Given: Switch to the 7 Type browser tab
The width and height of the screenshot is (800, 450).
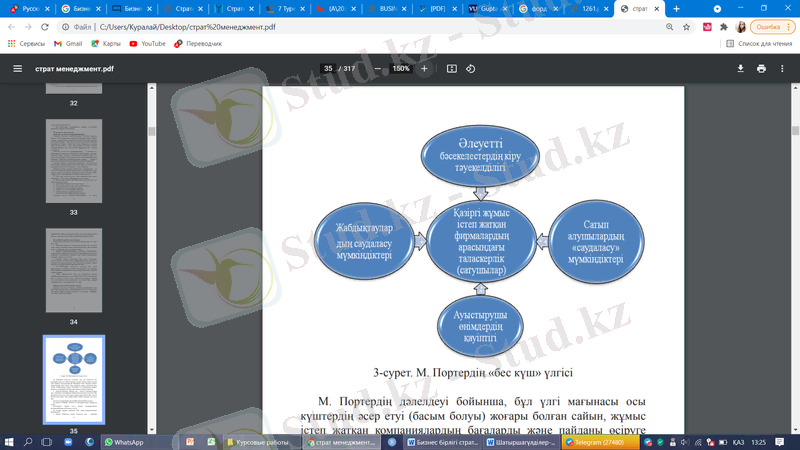Looking at the screenshot, I should [283, 9].
